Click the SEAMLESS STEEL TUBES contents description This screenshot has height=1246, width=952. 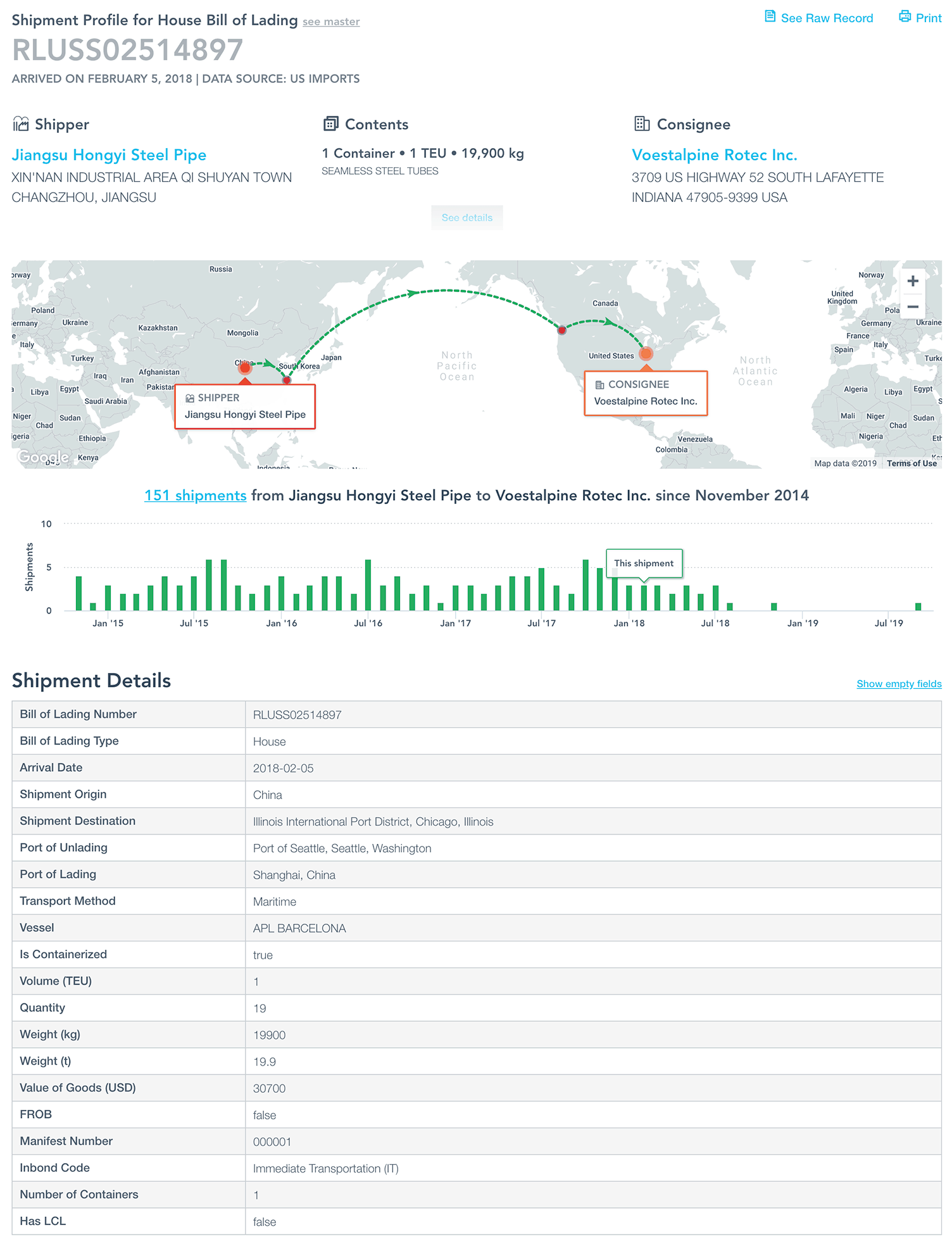tap(380, 171)
